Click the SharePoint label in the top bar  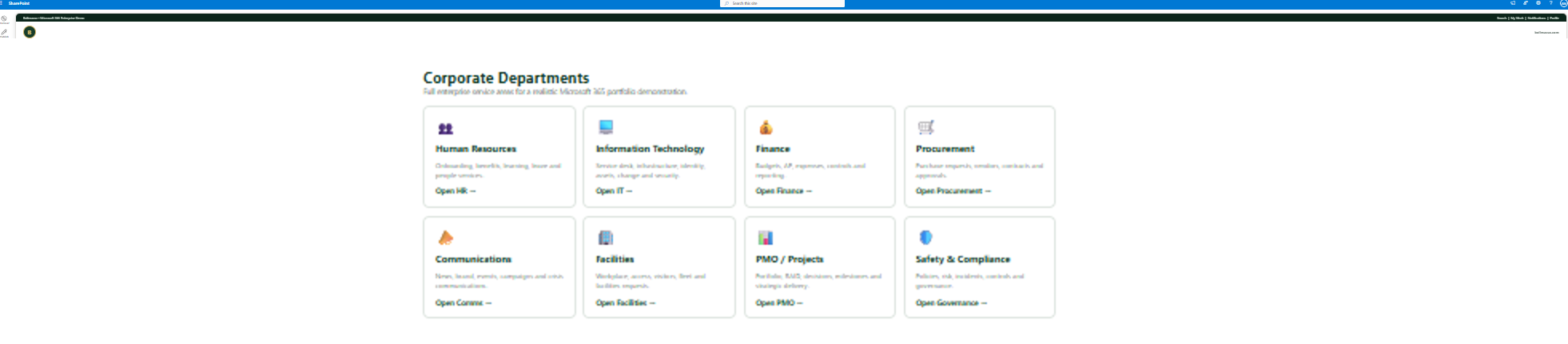pos(19,3)
